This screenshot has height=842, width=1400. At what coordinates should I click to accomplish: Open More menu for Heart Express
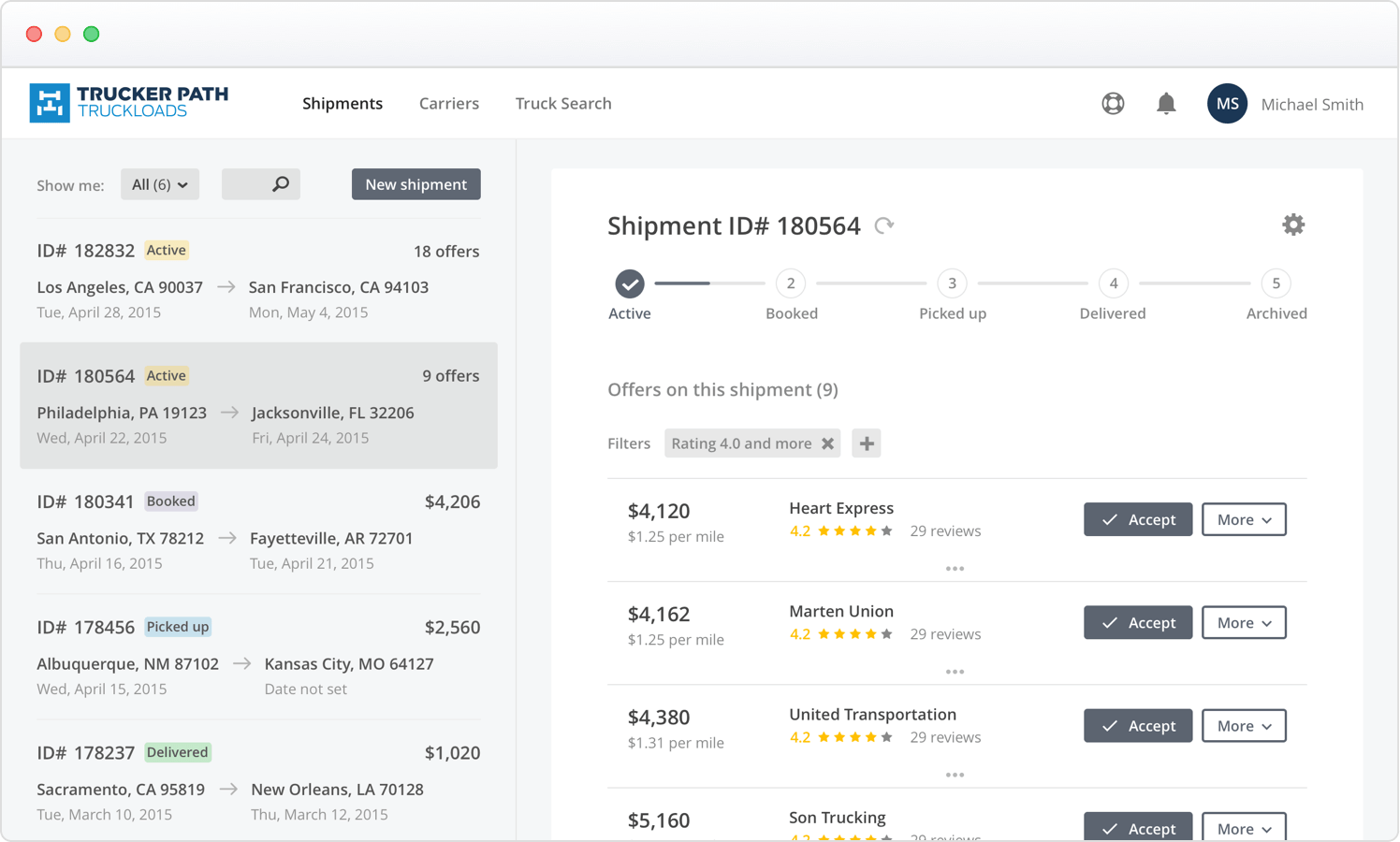1244,519
